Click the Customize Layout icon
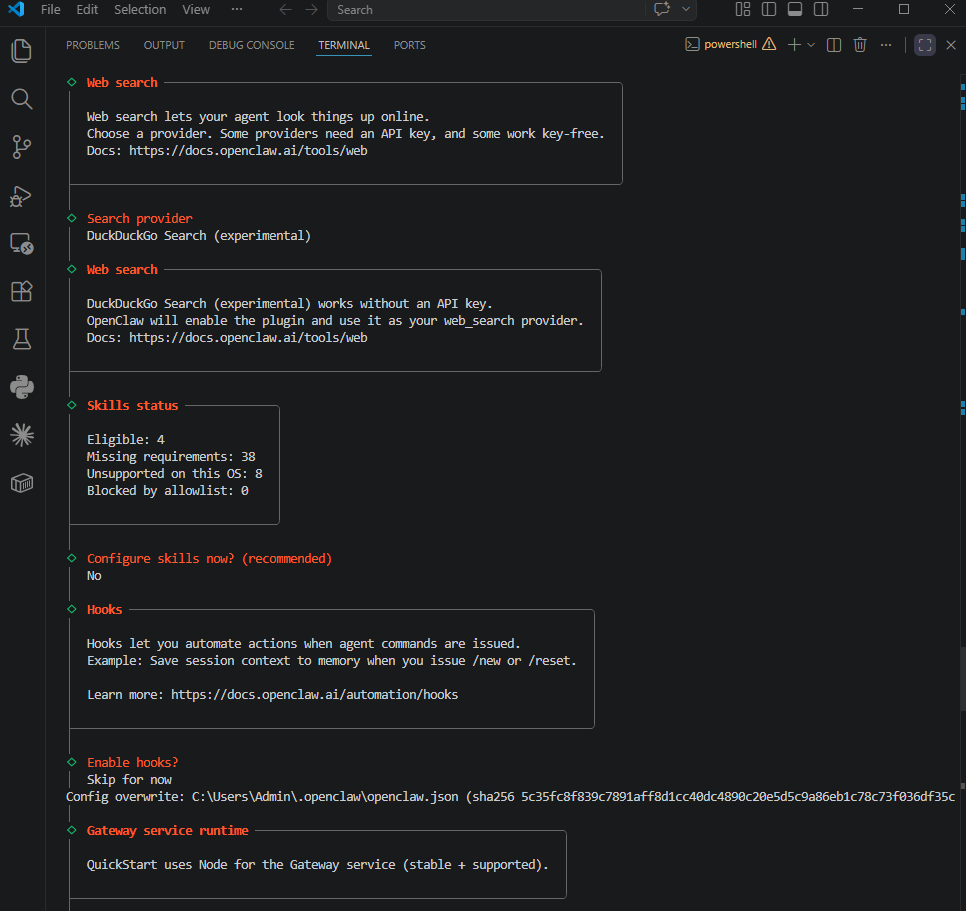 click(743, 9)
